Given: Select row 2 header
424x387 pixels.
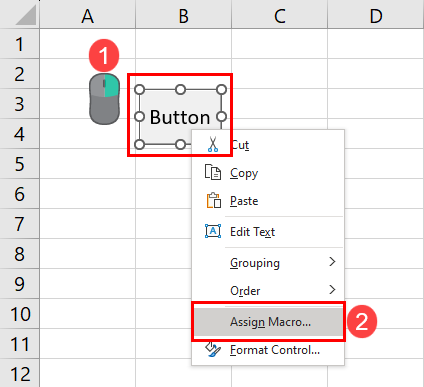Looking at the screenshot, I should pos(19,74).
